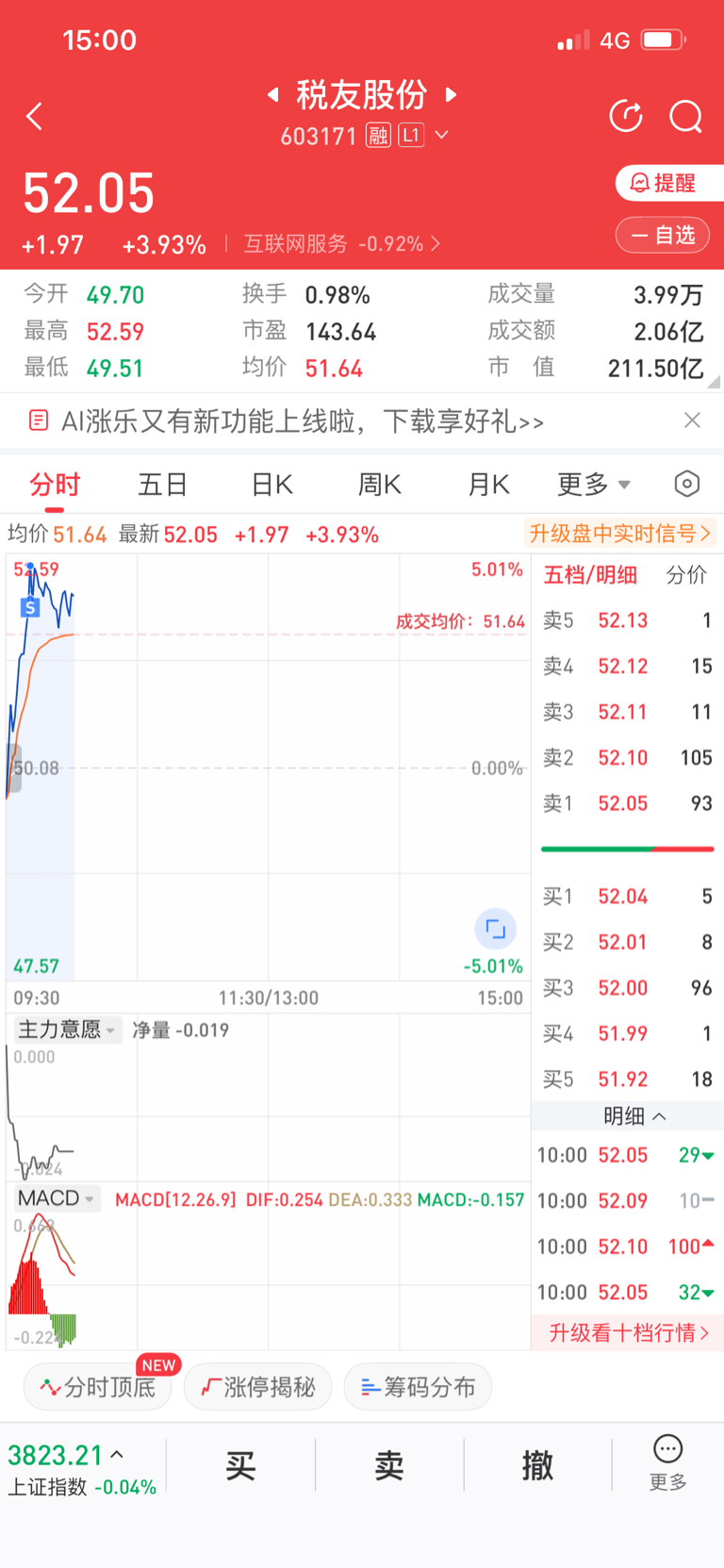Tap the 撤 cancel order button

tap(538, 1465)
